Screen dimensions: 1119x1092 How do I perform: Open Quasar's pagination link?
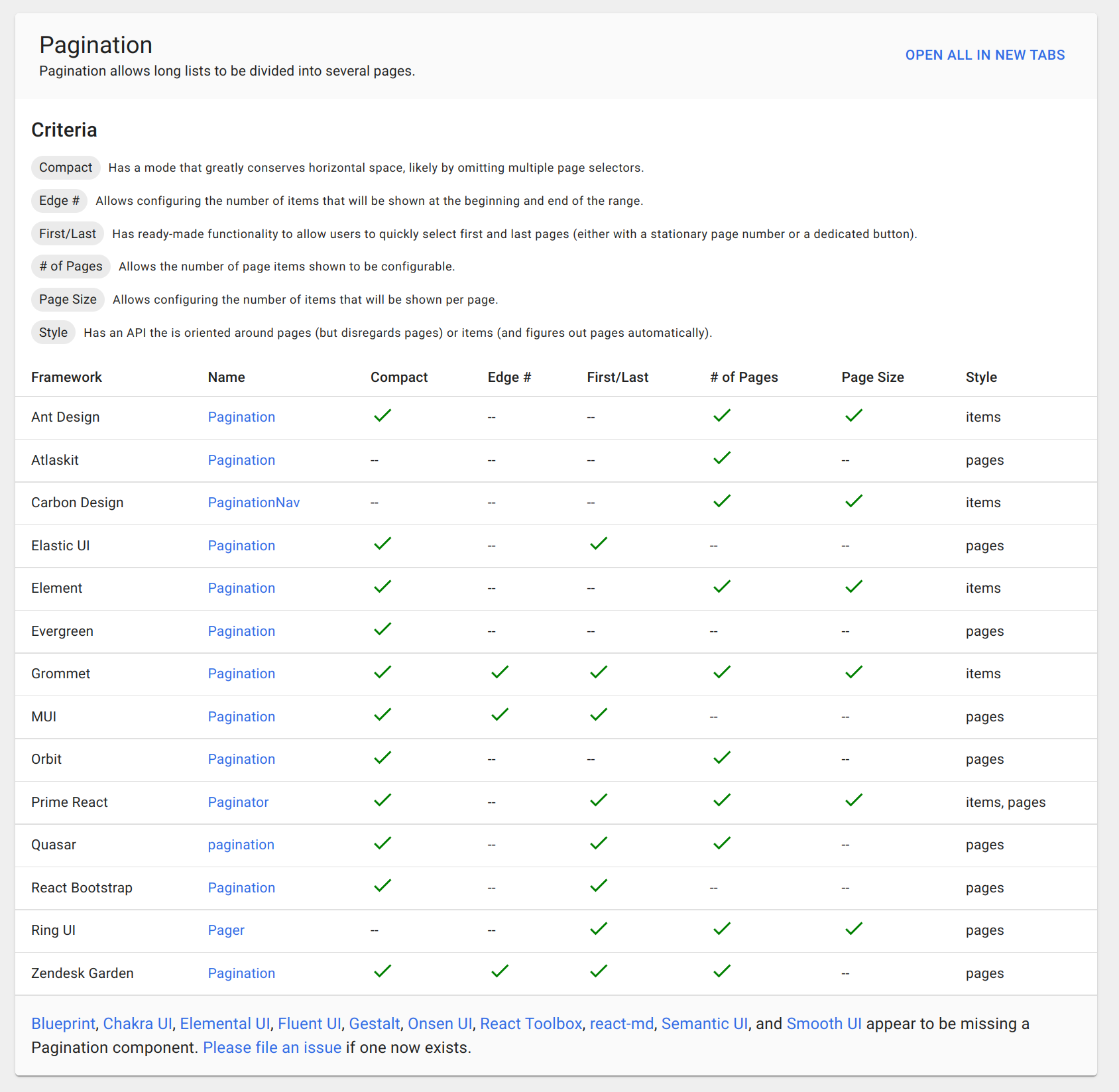tap(241, 845)
